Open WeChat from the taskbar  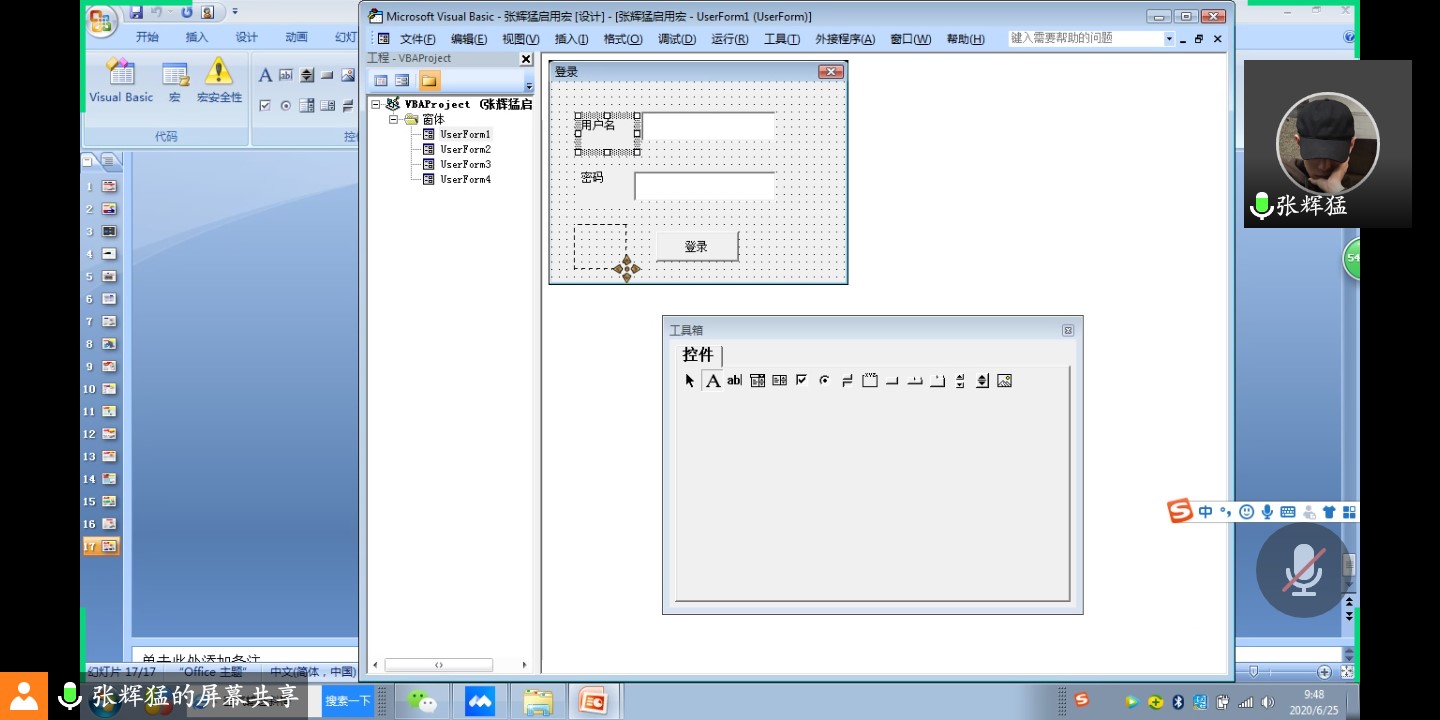(422, 701)
